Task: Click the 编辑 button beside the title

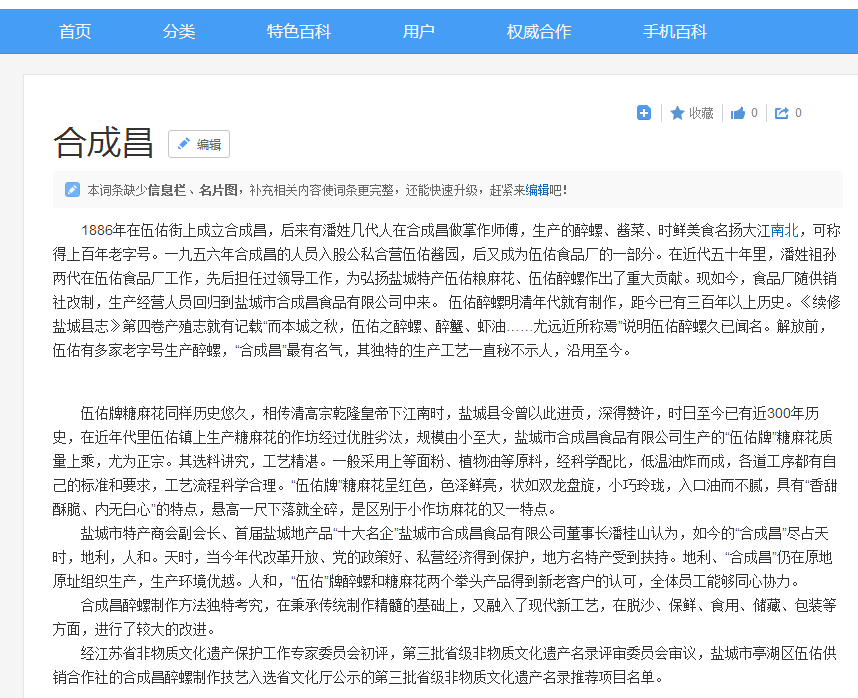Action: (199, 144)
